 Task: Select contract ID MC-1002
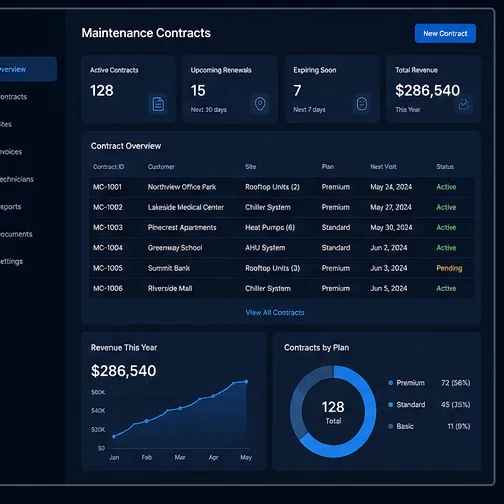pyautogui.click(x=108, y=207)
